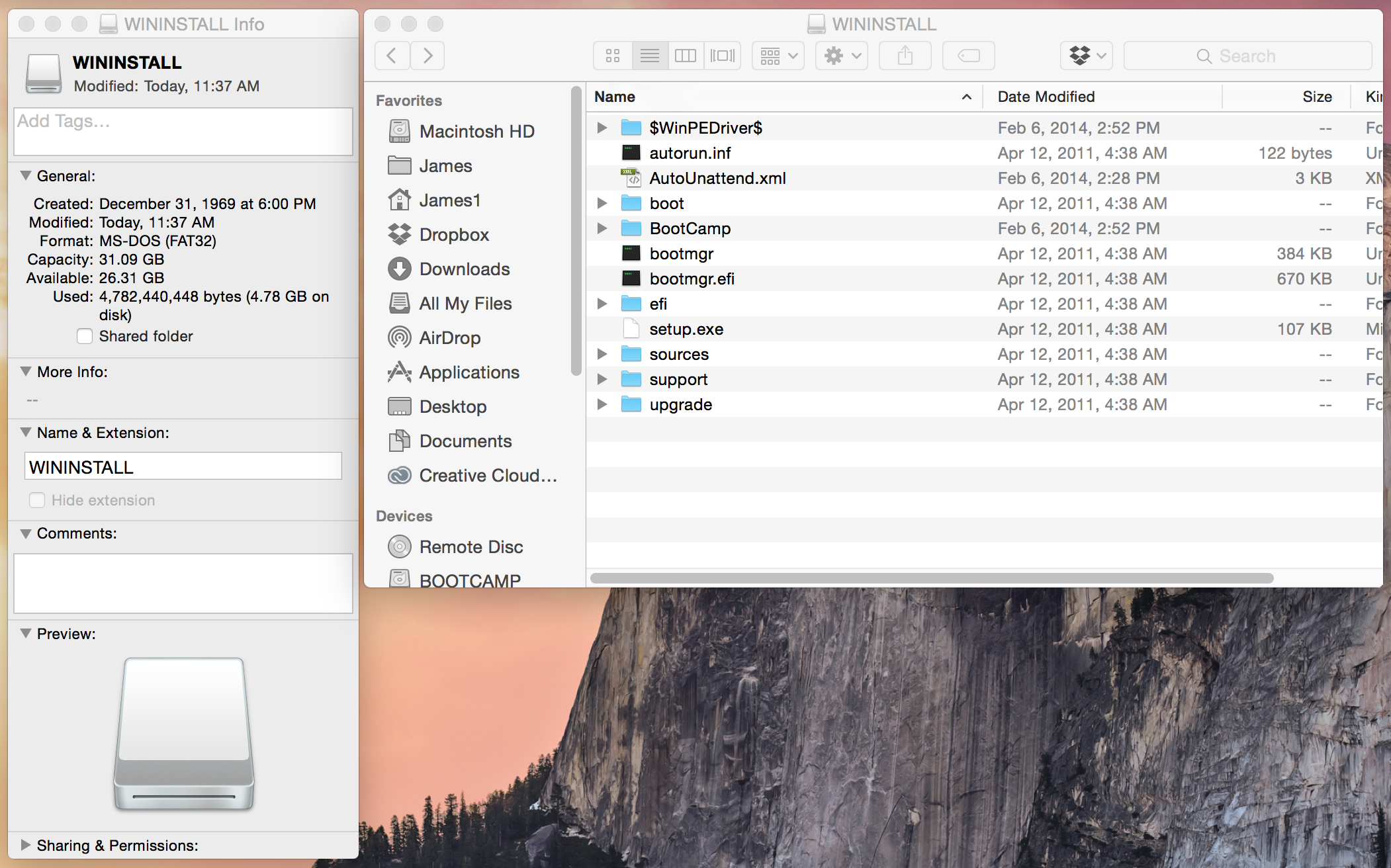1391x868 pixels.
Task: Click the horizontal scrollbar in Finder
Action: click(932, 578)
